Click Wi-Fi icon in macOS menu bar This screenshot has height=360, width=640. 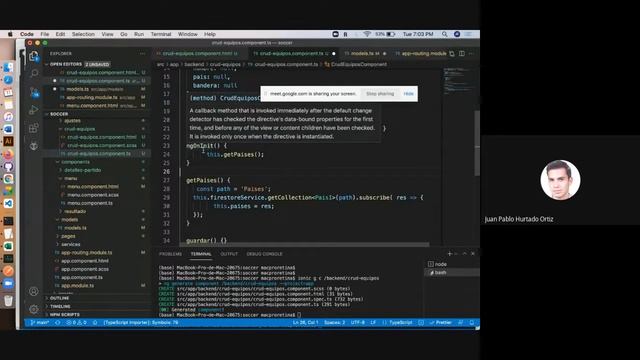tap(367, 34)
